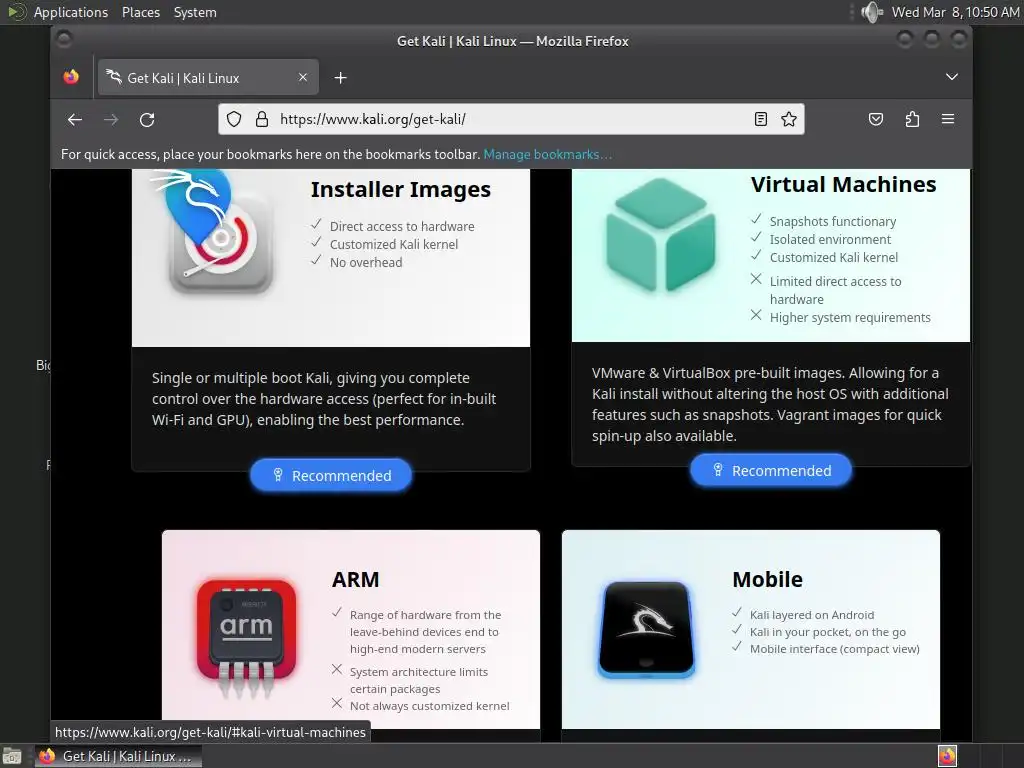
Task: Click the Virtual Machines heading
Action: 843,185
